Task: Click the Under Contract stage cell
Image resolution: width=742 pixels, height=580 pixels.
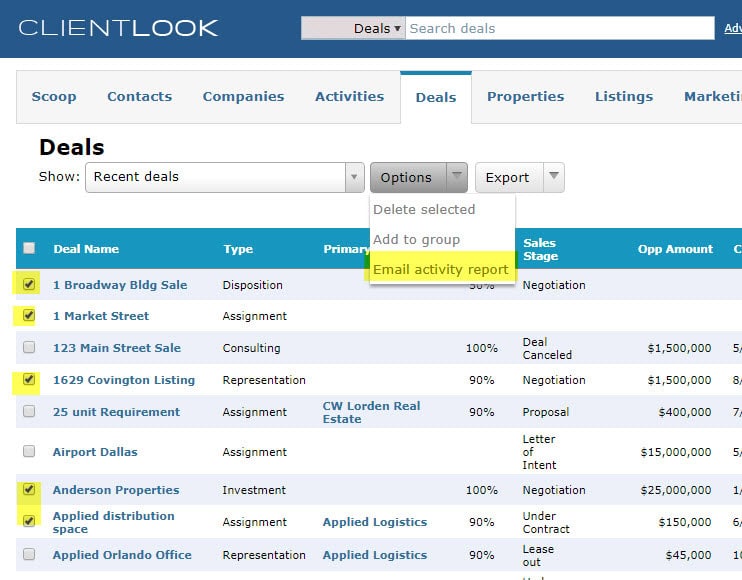Action: pos(546,522)
